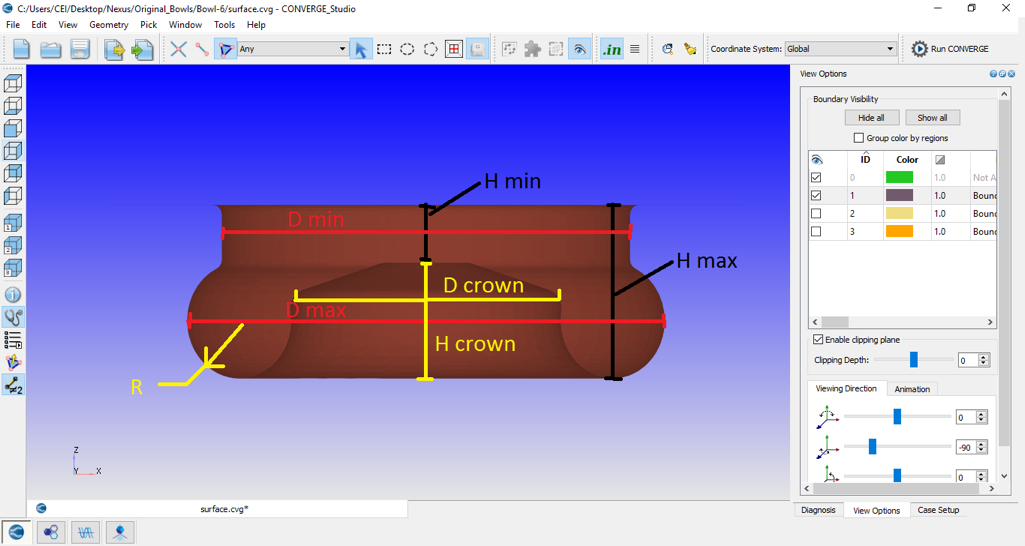Click the orange color swatch for boundary 3
1025x546 pixels.
pos(899,231)
